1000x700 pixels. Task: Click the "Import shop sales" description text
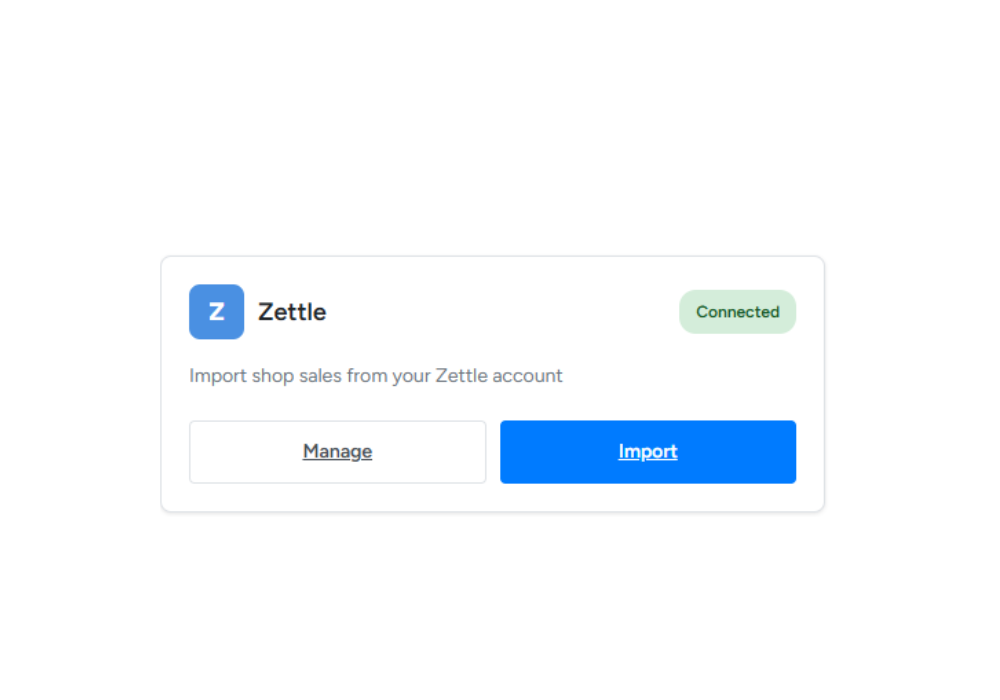pyautogui.click(x=375, y=376)
